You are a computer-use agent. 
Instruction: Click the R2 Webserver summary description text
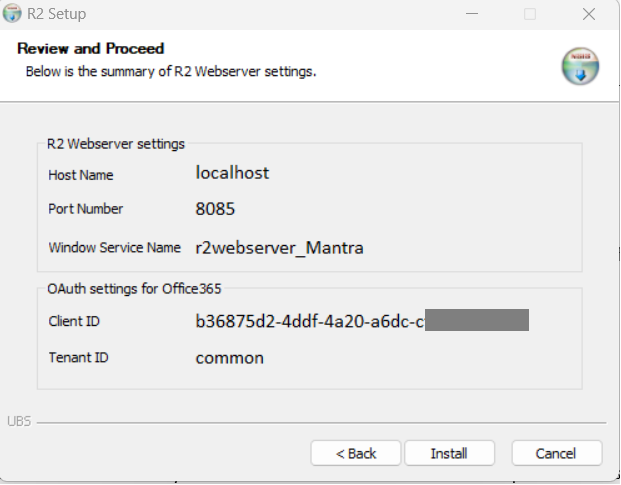pyautogui.click(x=171, y=72)
